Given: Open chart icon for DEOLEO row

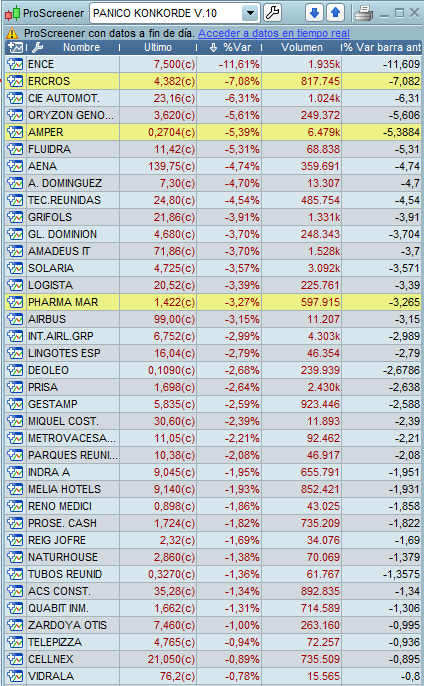Looking at the screenshot, I should pyautogui.click(x=15, y=370).
